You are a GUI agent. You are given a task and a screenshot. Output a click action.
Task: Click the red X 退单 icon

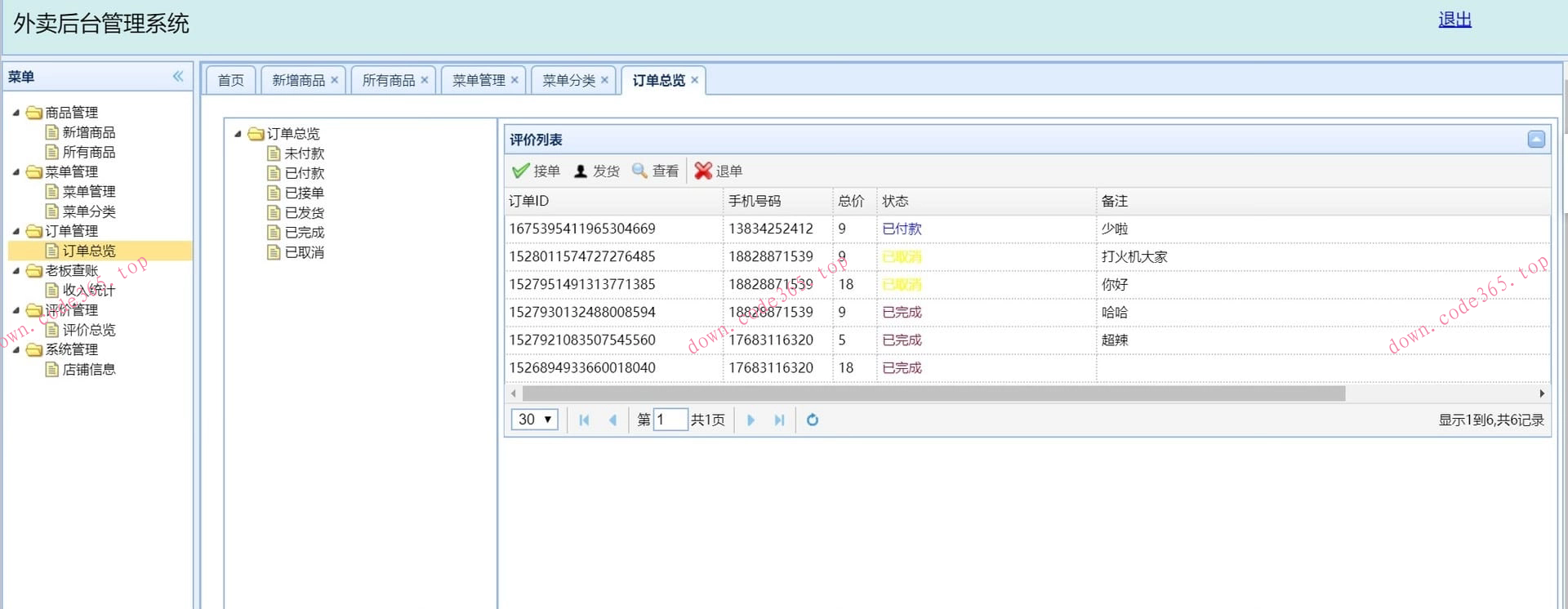pos(702,171)
